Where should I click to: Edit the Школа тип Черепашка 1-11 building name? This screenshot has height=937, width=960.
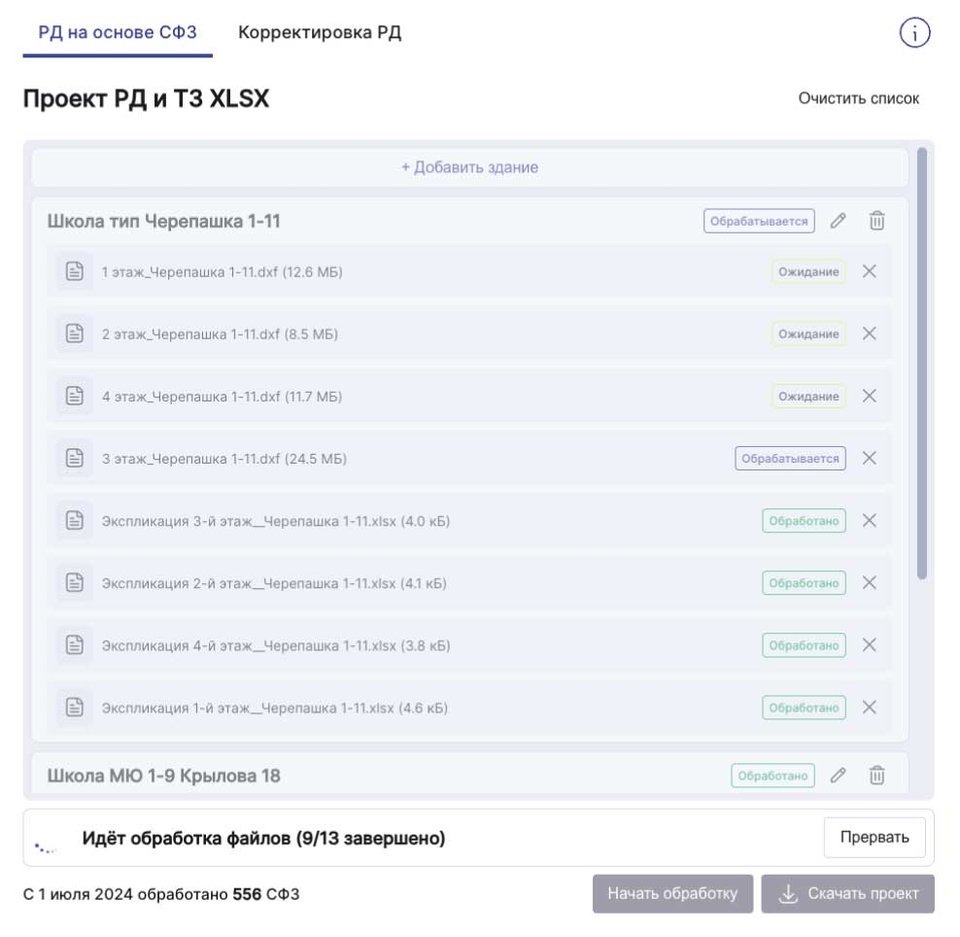coord(838,221)
